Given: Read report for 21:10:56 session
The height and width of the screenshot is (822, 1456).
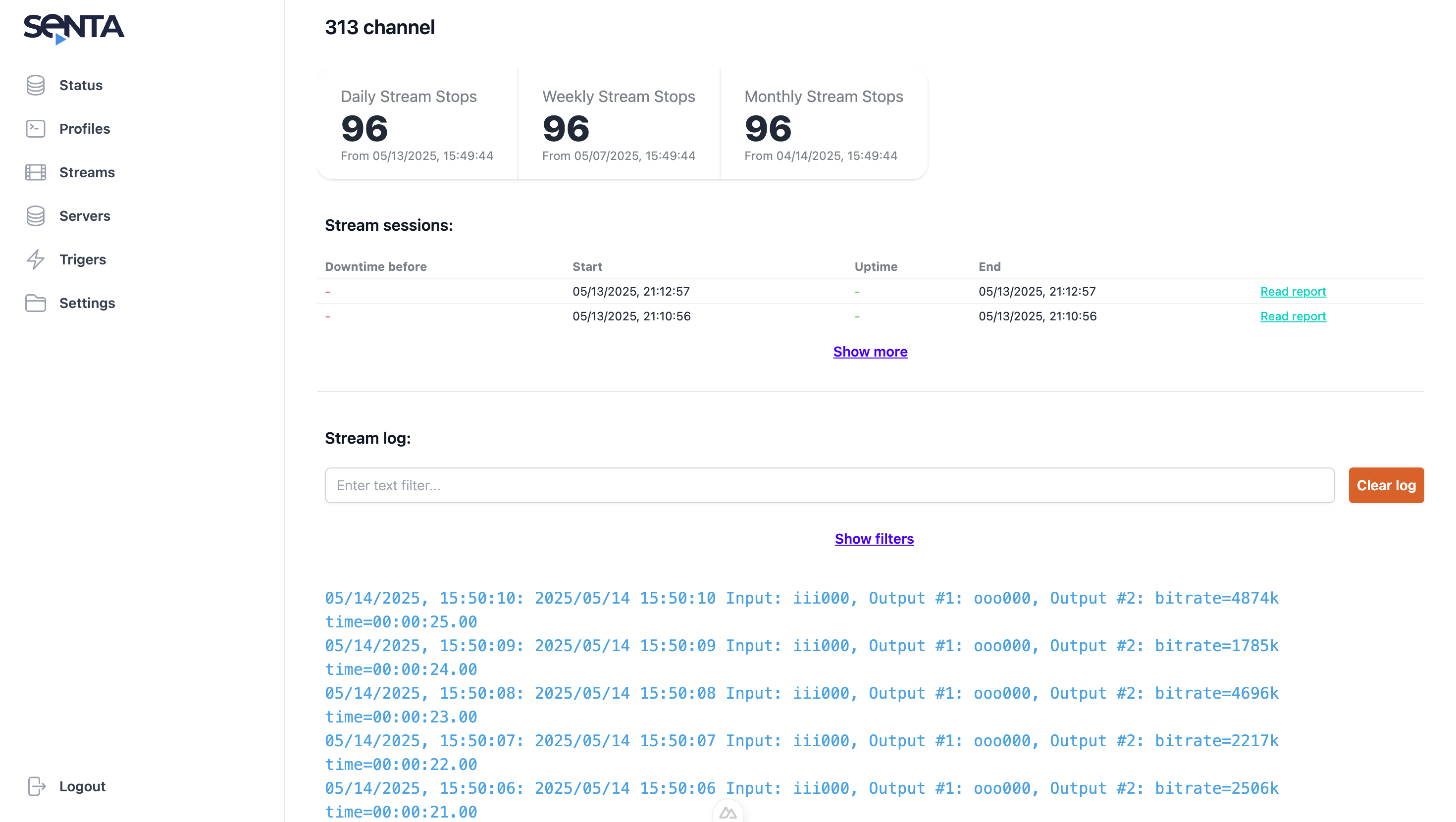Looking at the screenshot, I should (x=1293, y=316).
